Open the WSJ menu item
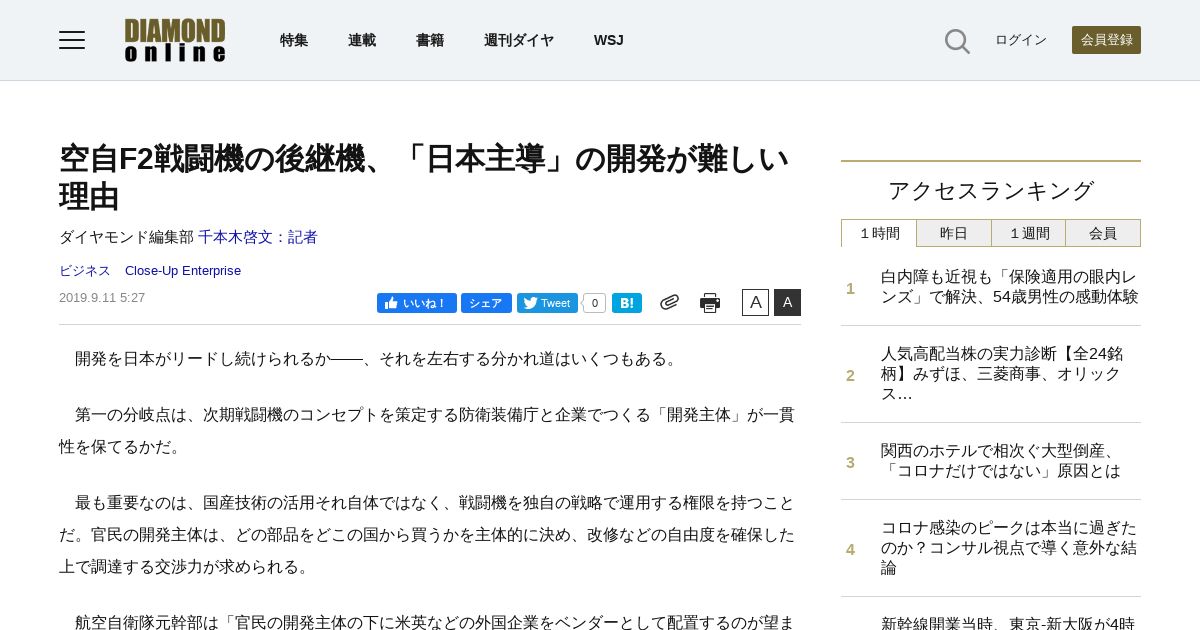 point(609,40)
